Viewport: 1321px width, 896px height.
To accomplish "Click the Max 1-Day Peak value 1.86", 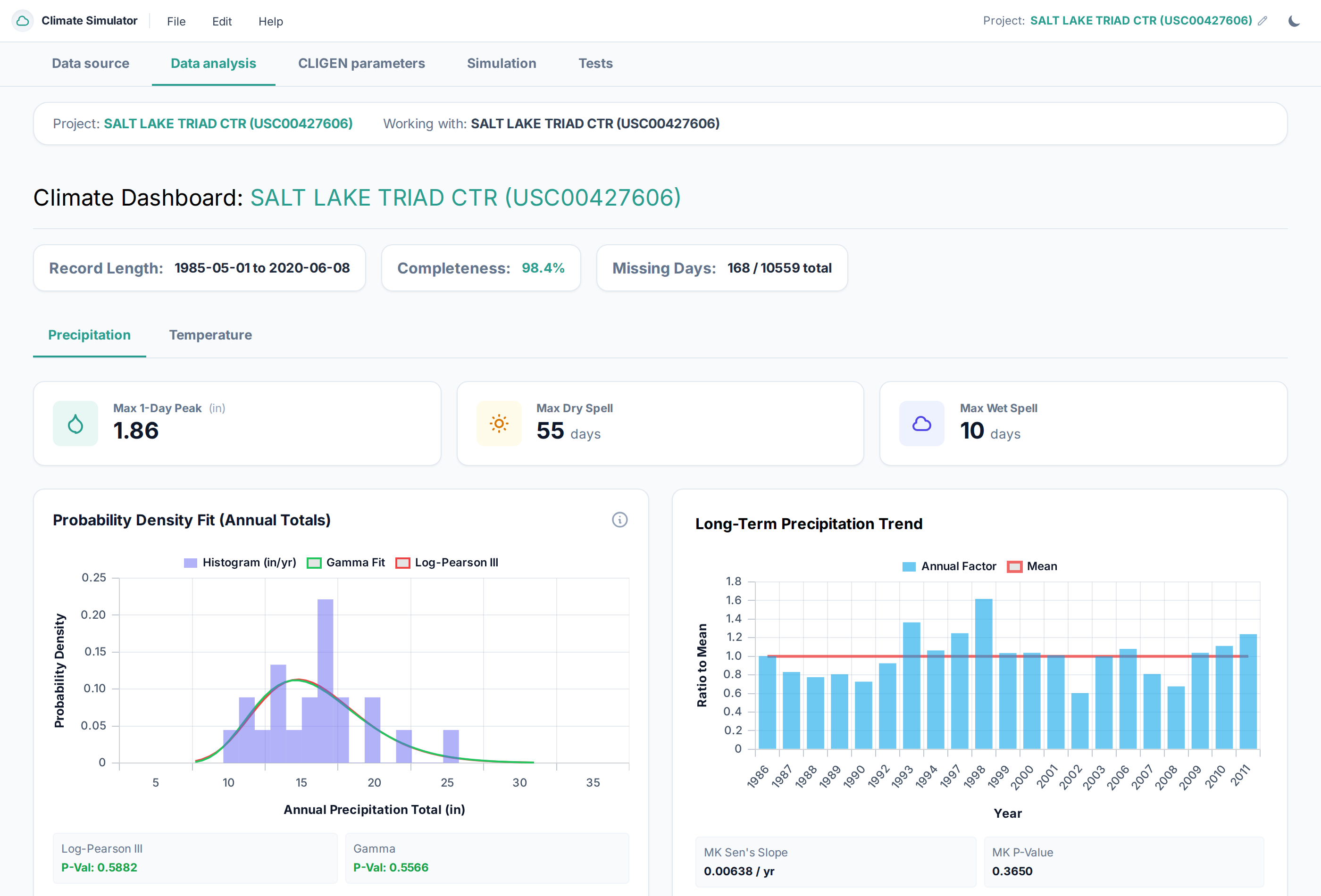I will pyautogui.click(x=136, y=431).
